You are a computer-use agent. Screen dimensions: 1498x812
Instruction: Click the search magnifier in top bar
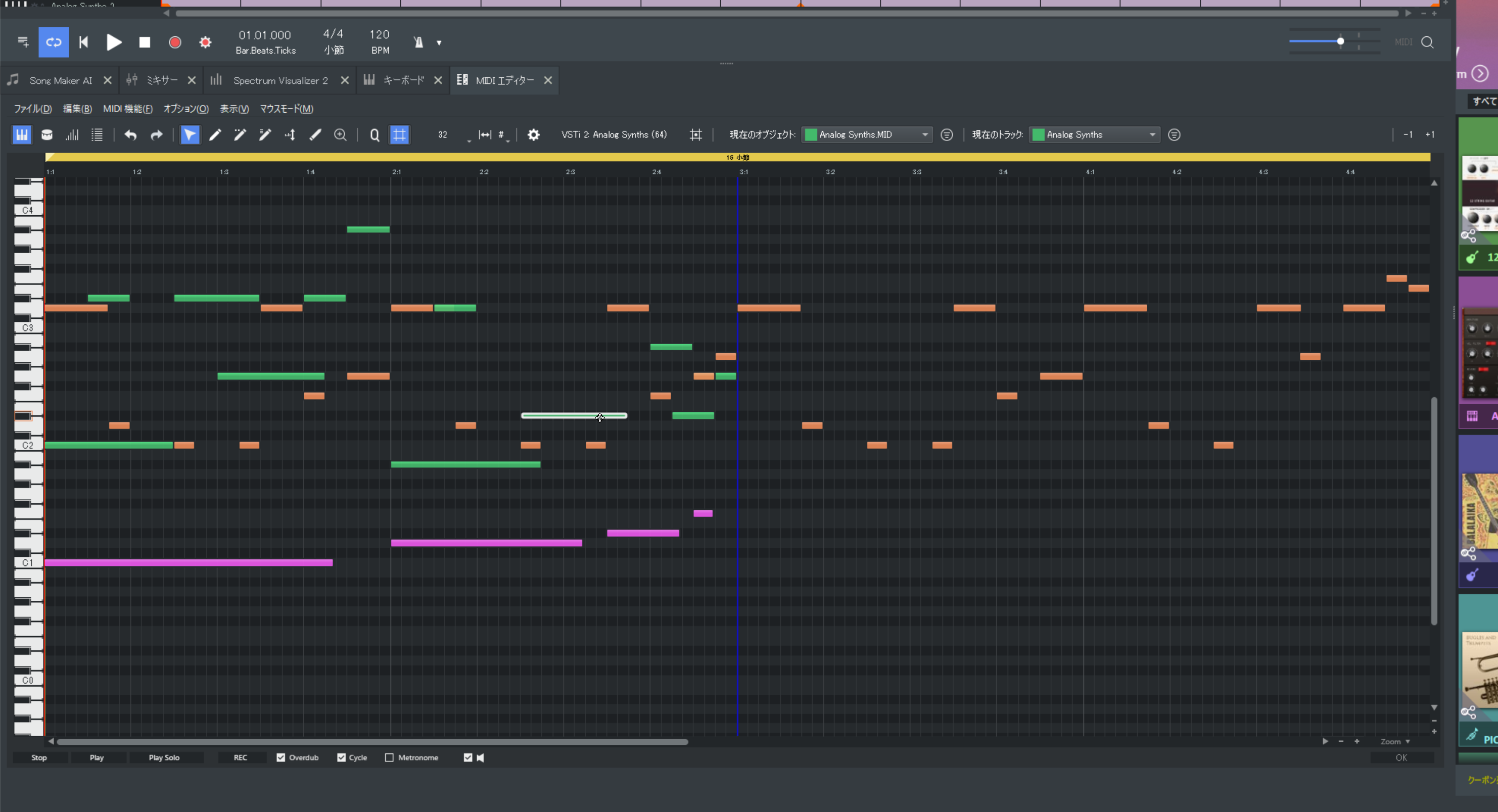click(1427, 42)
